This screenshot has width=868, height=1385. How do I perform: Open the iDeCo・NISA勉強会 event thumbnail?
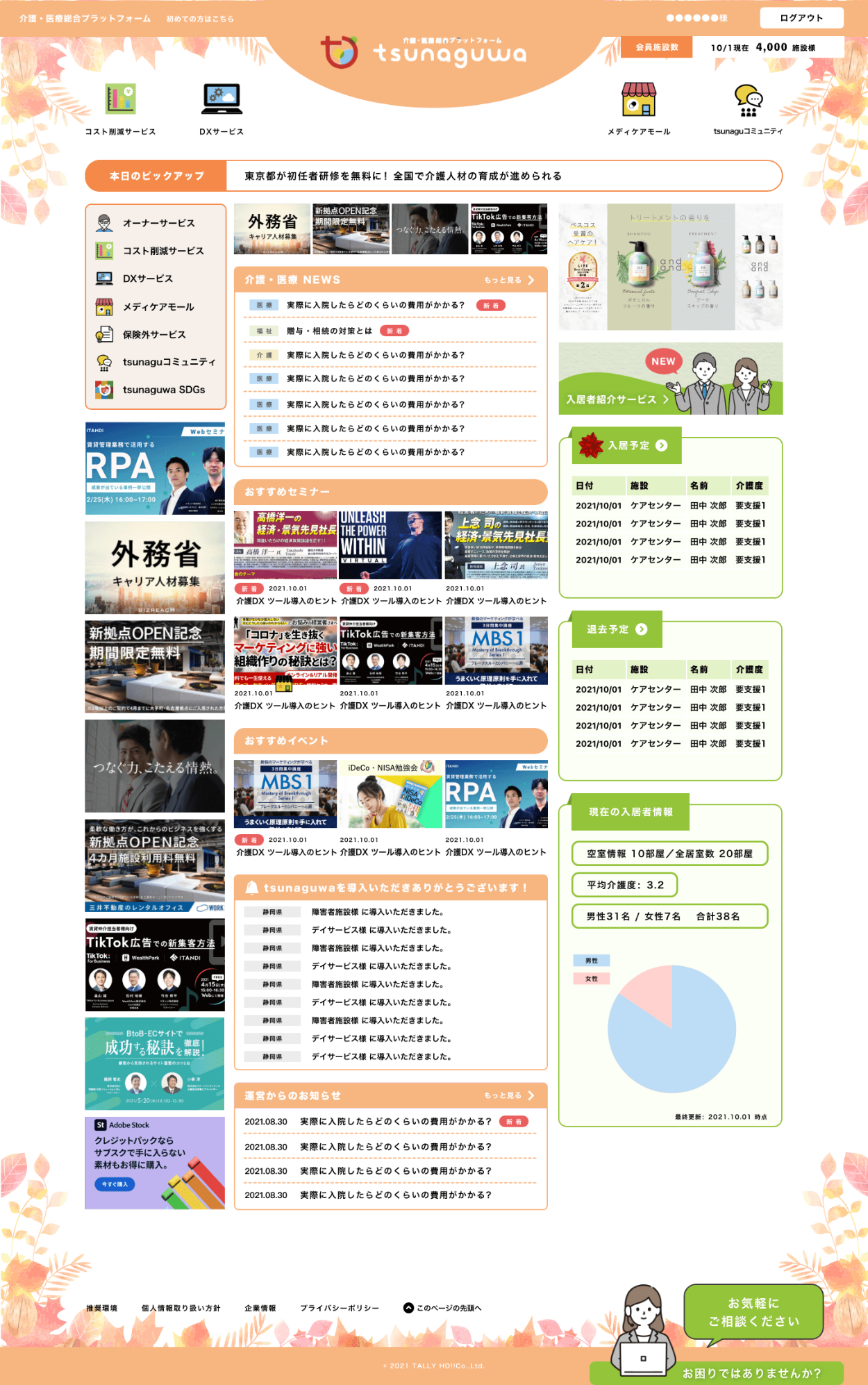pos(391,794)
